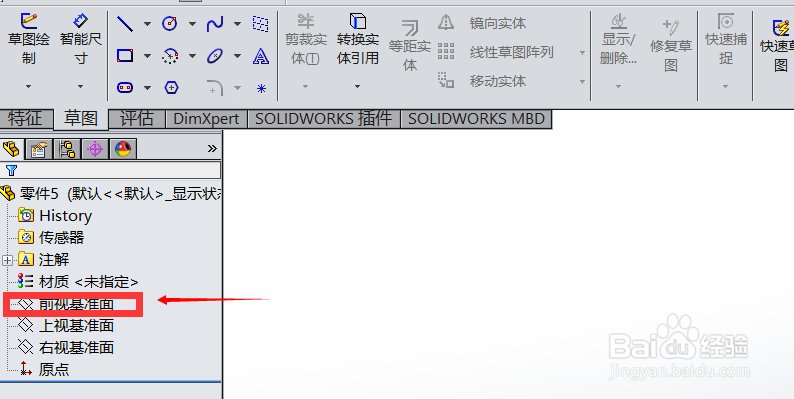Select the sketch Text (A) tool
794x399 pixels.
tap(261, 56)
